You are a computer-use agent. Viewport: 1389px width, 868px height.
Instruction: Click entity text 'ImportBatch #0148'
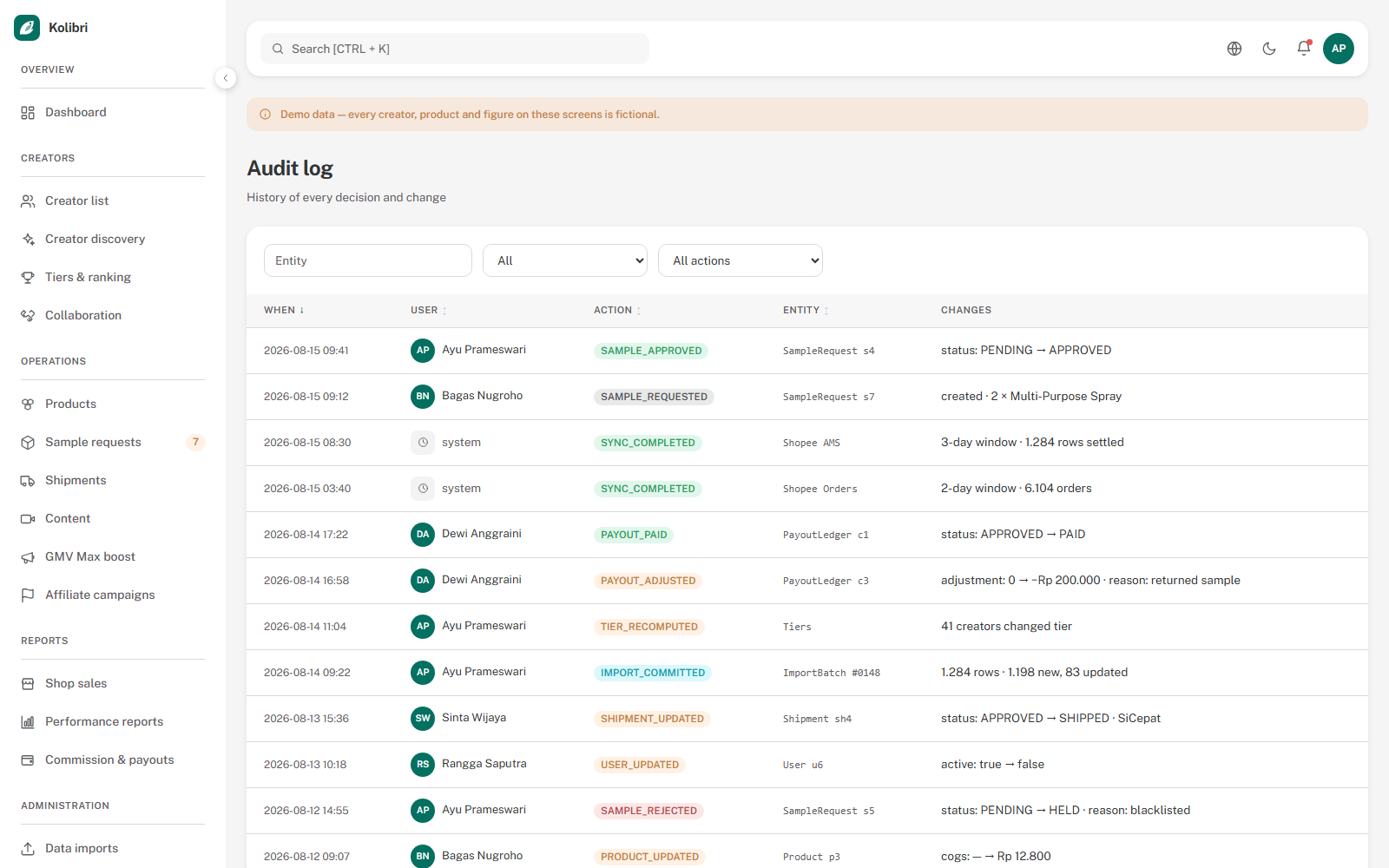[832, 673]
